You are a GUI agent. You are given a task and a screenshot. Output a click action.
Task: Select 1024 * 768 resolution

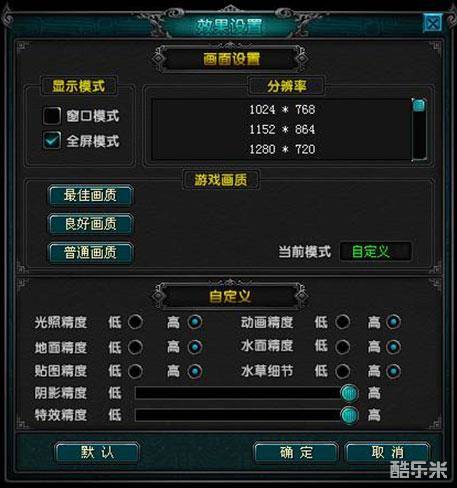pos(282,109)
